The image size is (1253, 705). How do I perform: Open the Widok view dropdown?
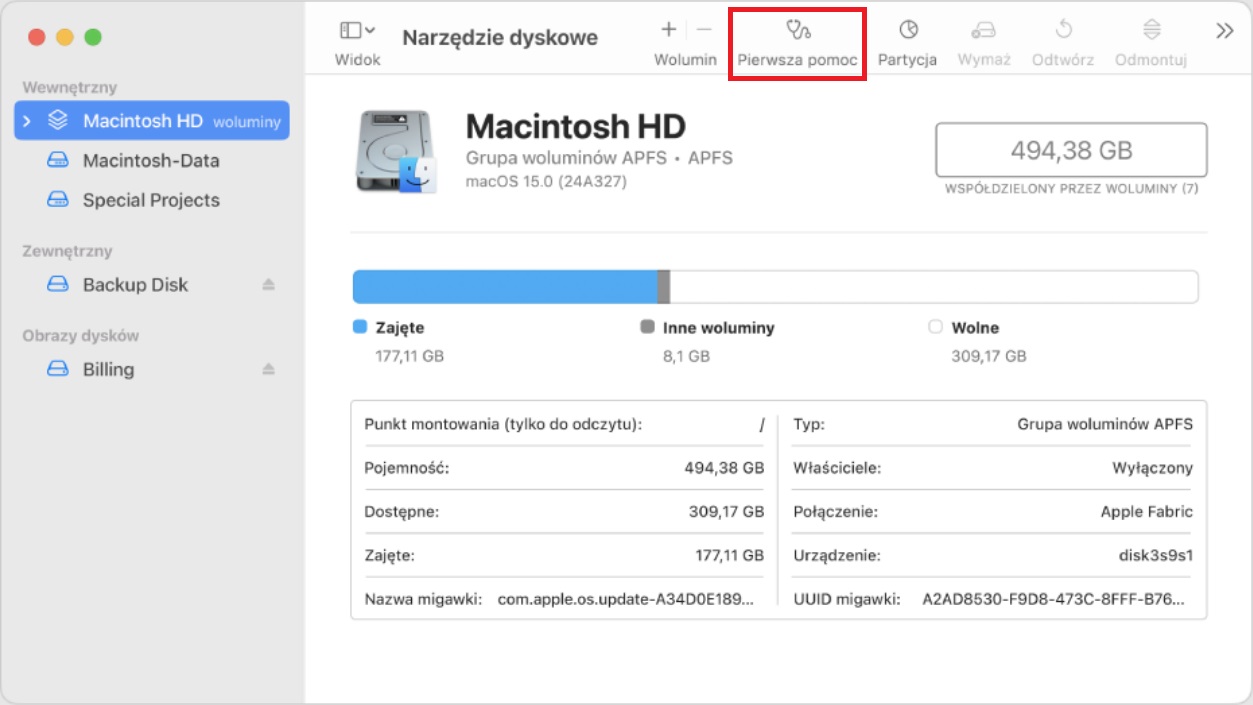pos(357,31)
